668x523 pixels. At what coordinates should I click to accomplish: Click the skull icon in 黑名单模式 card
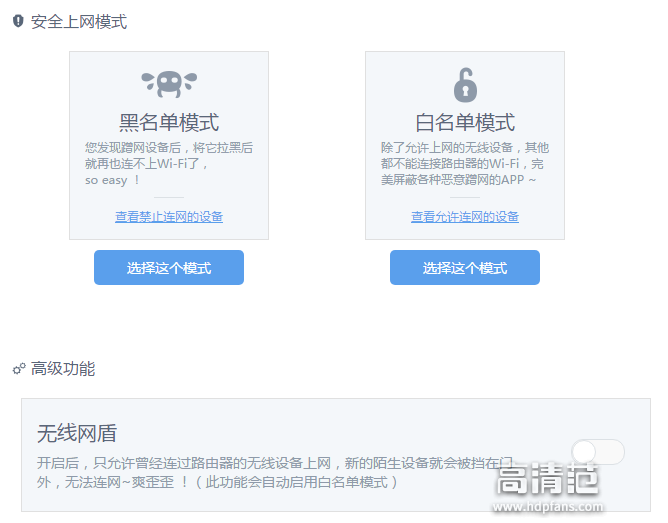pyautogui.click(x=169, y=83)
